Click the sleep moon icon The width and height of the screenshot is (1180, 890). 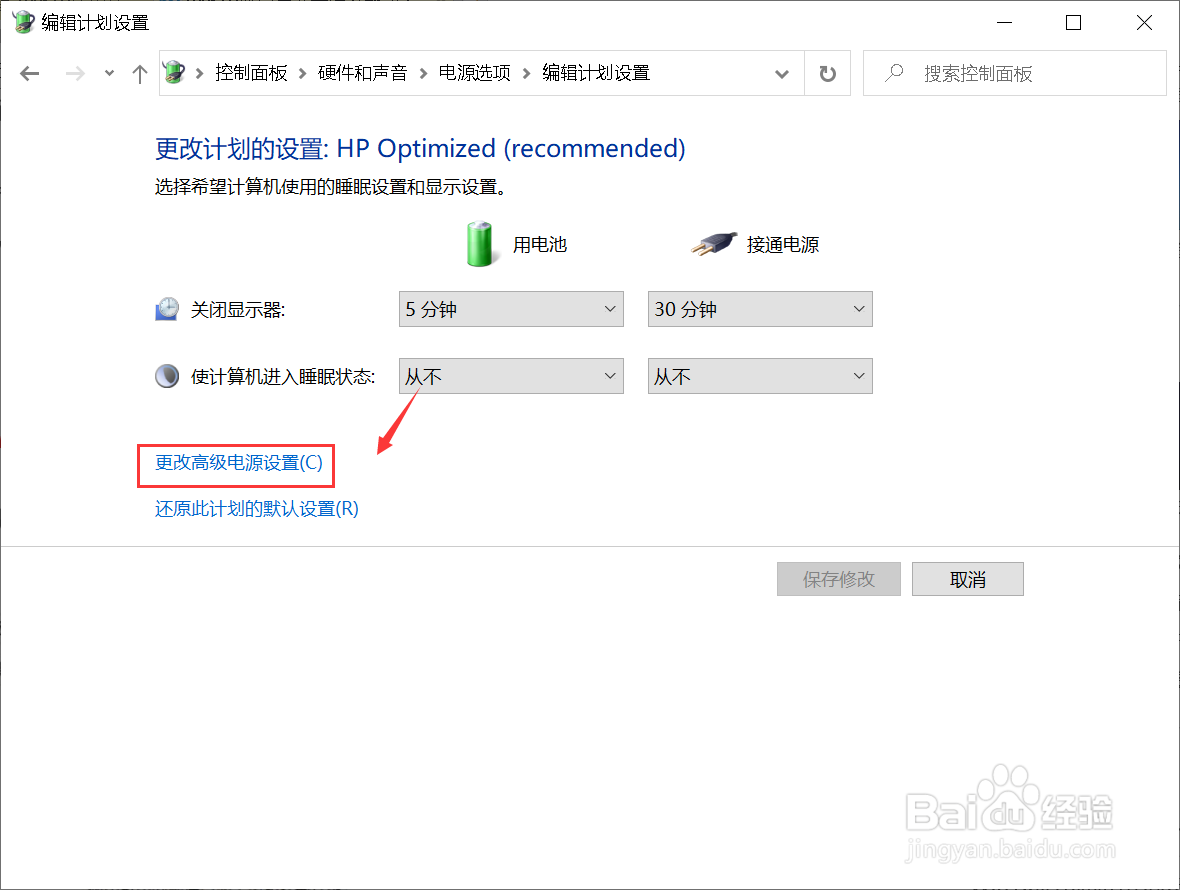point(167,375)
